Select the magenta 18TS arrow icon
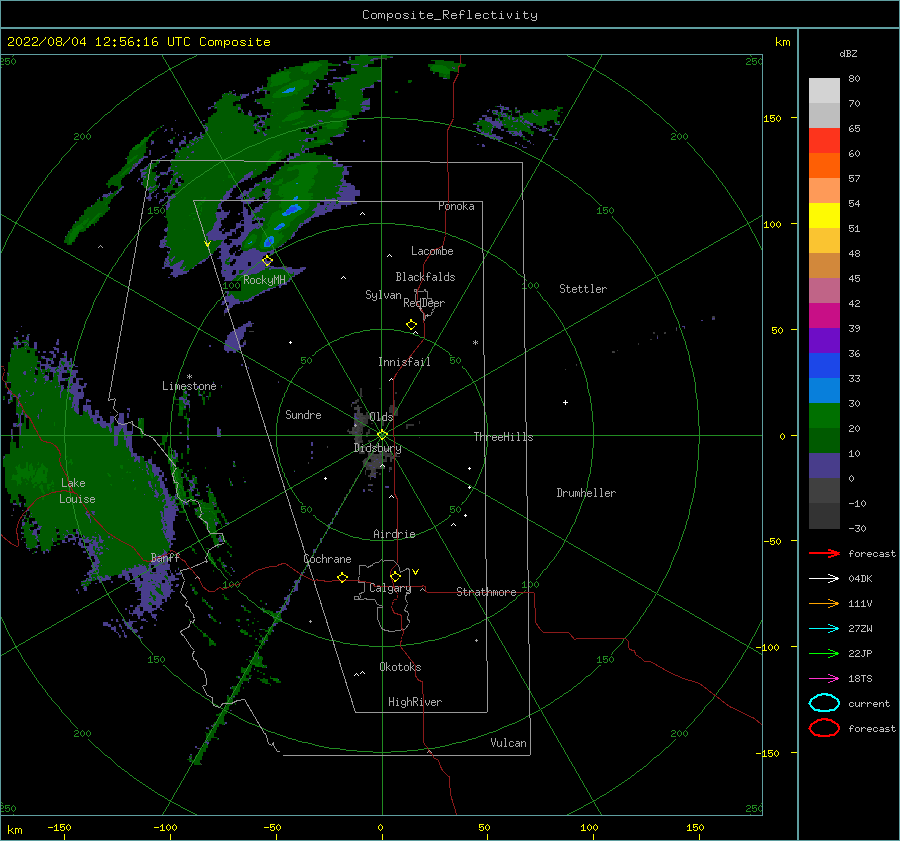The image size is (900, 841). (x=824, y=679)
